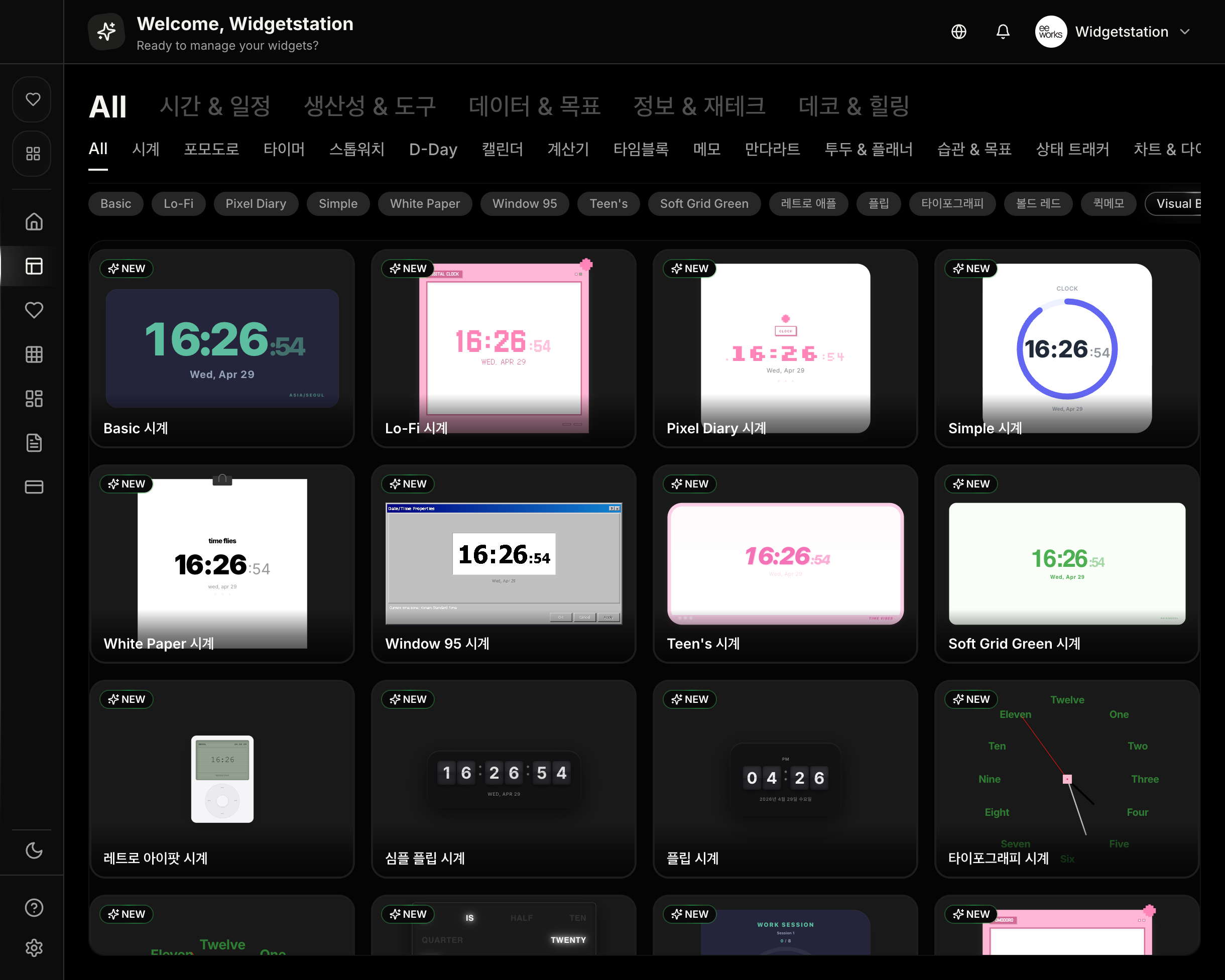Filter by Lo-Fi theme chip

178,203
